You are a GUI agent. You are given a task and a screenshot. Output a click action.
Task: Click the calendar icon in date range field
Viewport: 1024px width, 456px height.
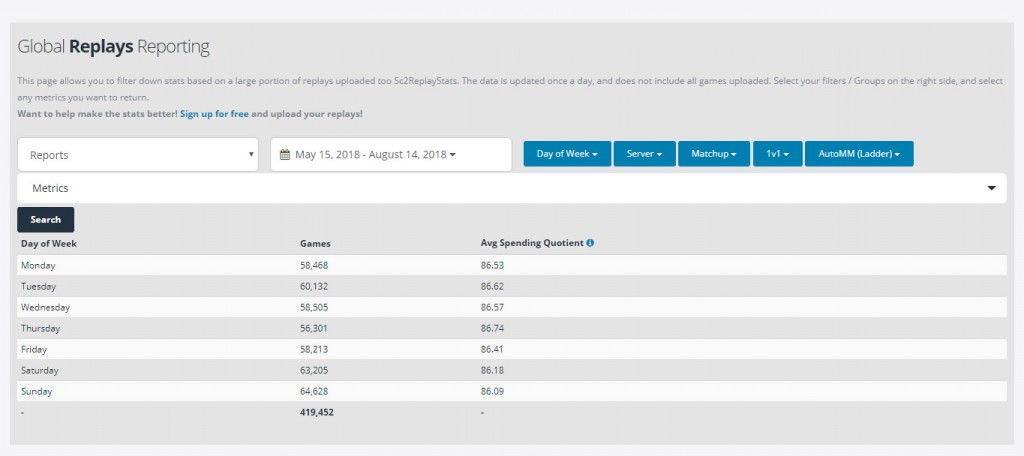(285, 155)
